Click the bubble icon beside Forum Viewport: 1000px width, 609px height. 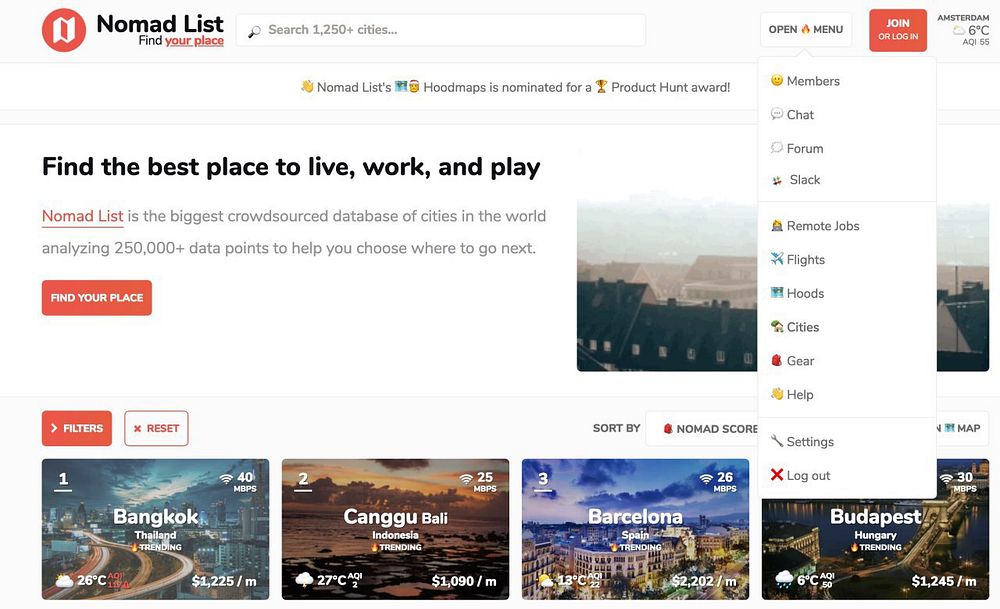point(776,148)
